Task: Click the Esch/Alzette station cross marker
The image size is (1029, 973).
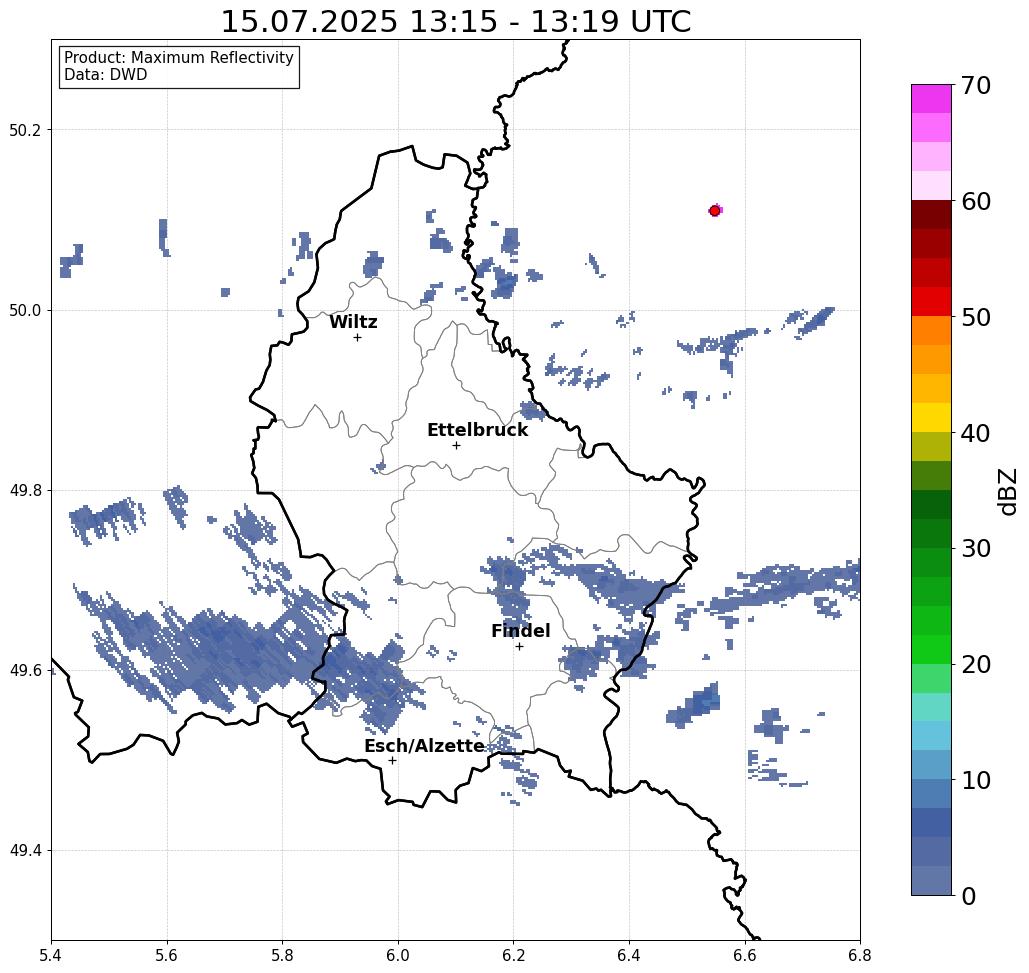Action: (x=392, y=760)
